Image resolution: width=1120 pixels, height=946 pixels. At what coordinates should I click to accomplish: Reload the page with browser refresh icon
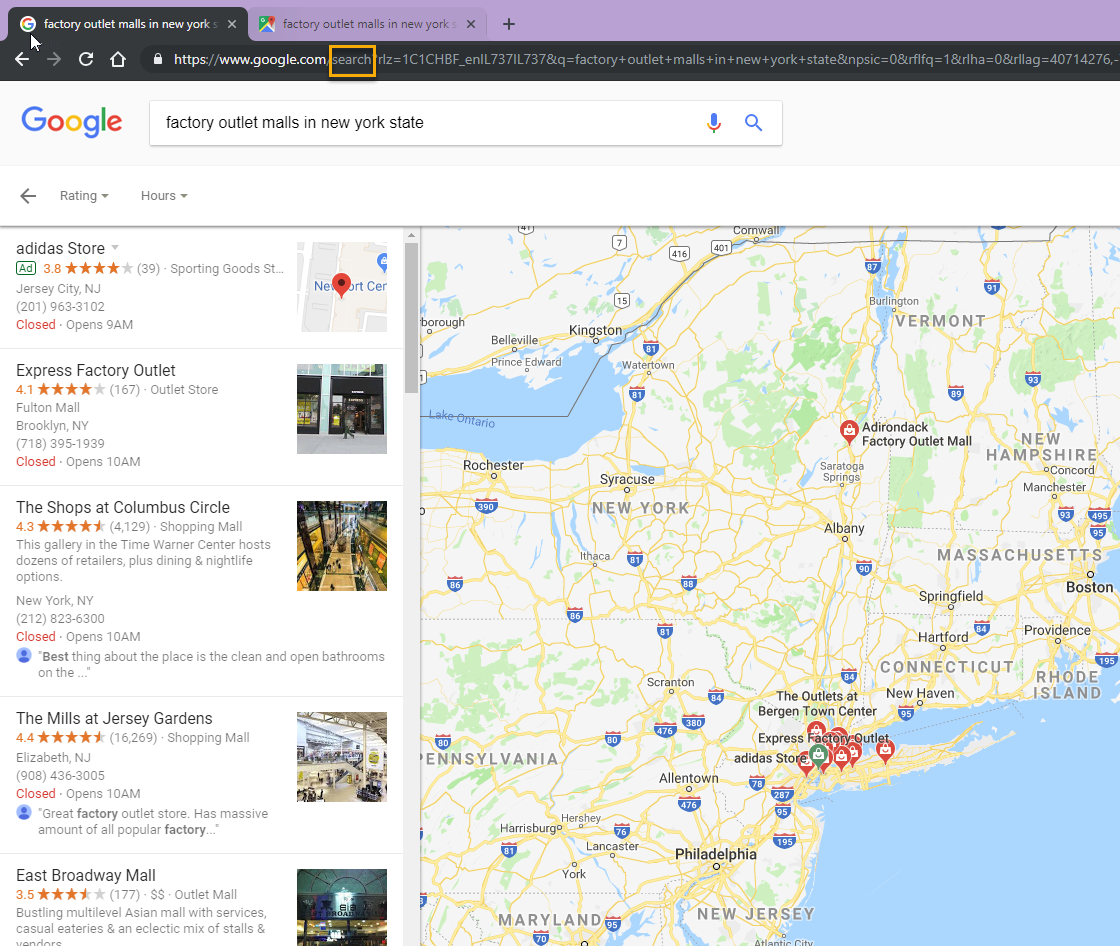click(x=86, y=59)
